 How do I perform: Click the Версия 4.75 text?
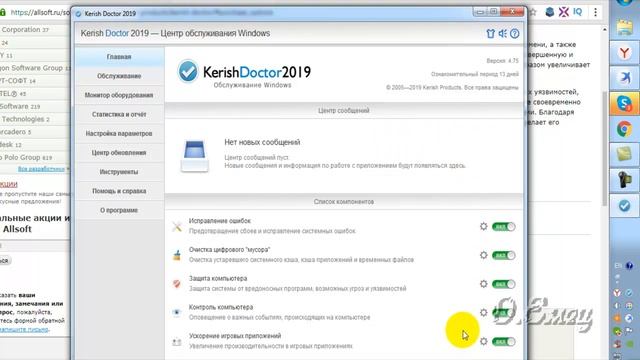coord(502,60)
